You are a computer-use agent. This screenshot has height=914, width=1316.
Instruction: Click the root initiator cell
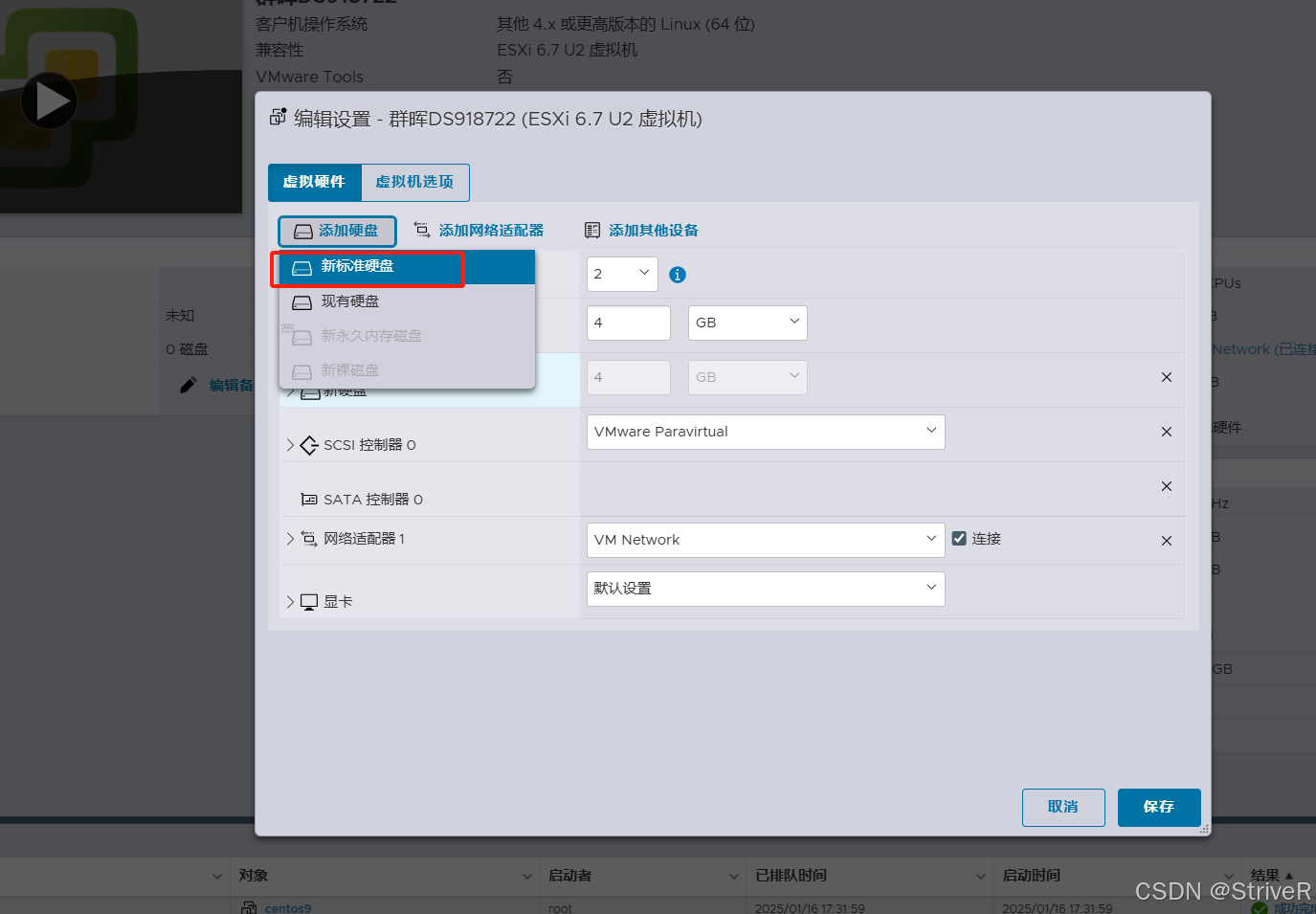point(560,908)
